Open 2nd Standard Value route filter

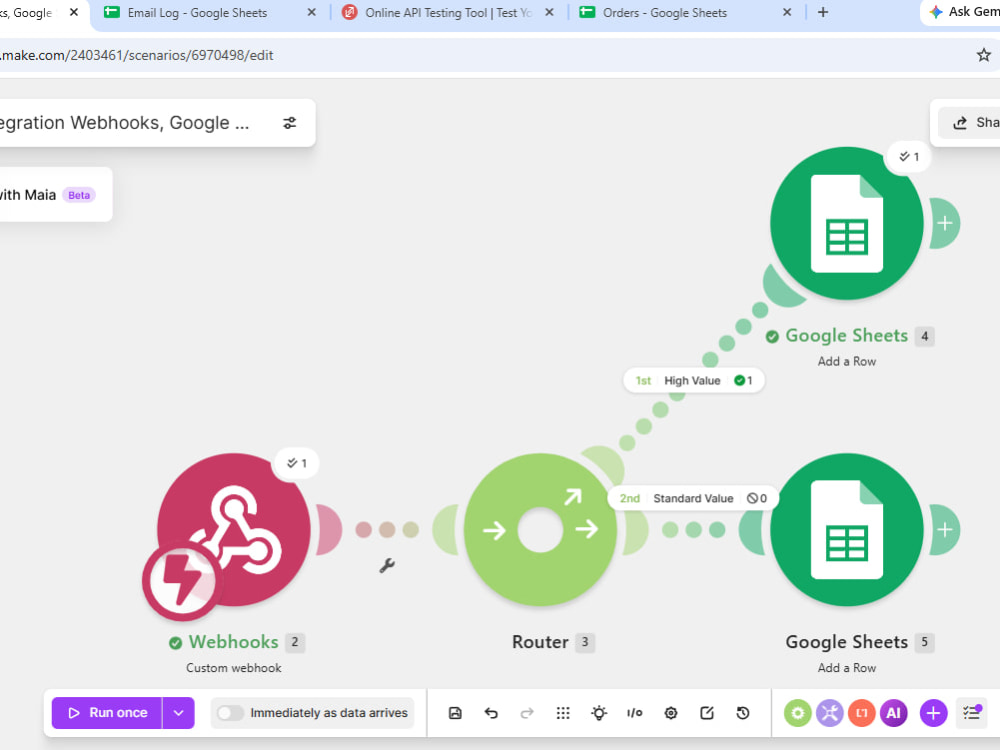point(693,498)
